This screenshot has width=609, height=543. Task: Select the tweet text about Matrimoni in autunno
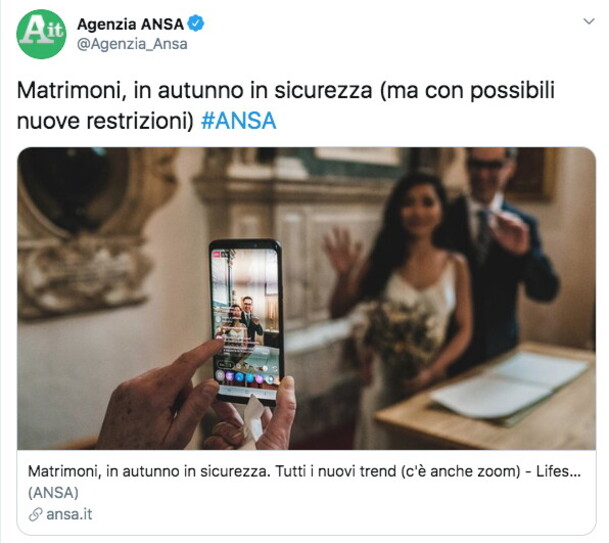(285, 105)
